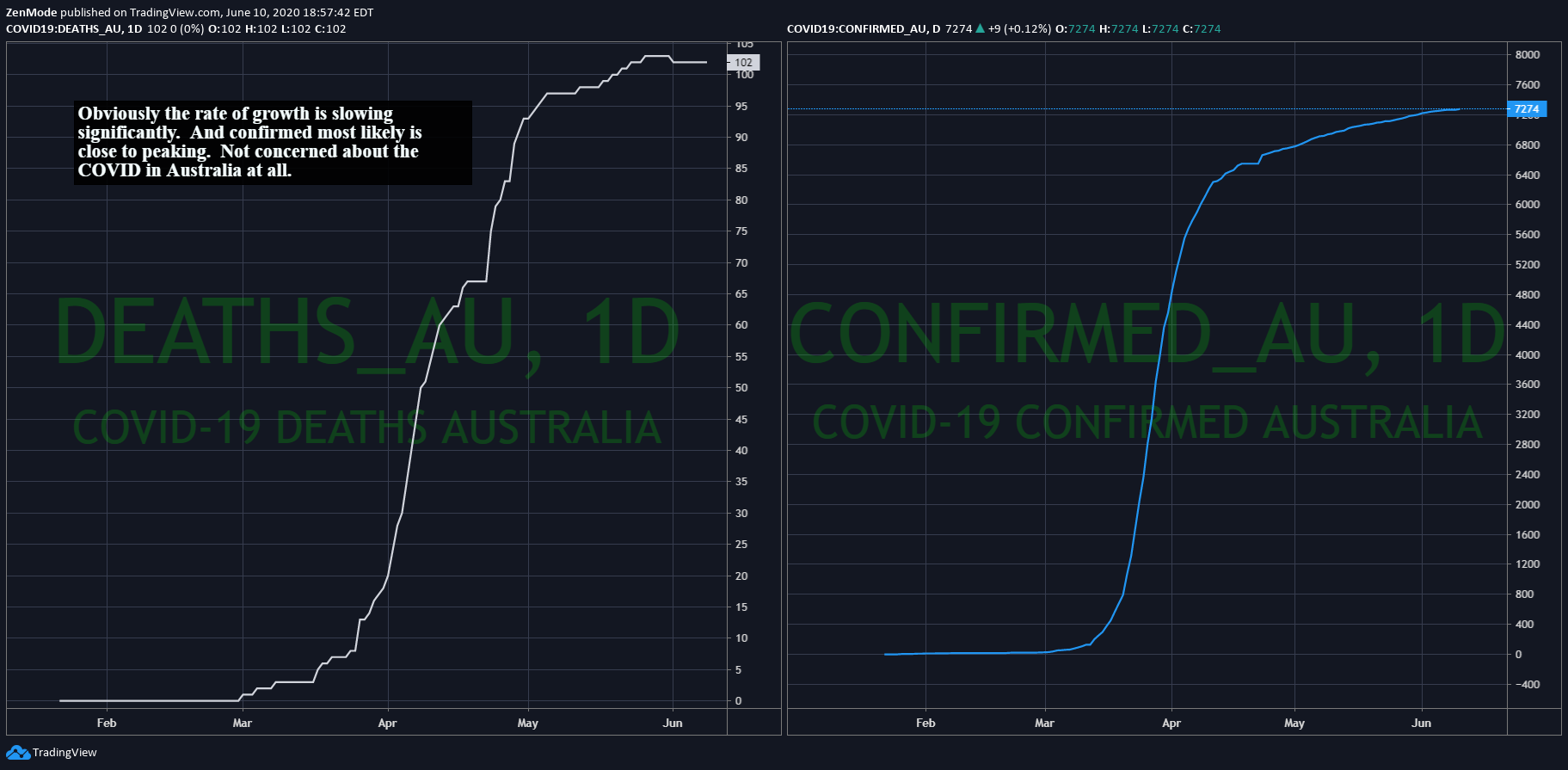Click the 60 tick on deaths axis

(741, 324)
